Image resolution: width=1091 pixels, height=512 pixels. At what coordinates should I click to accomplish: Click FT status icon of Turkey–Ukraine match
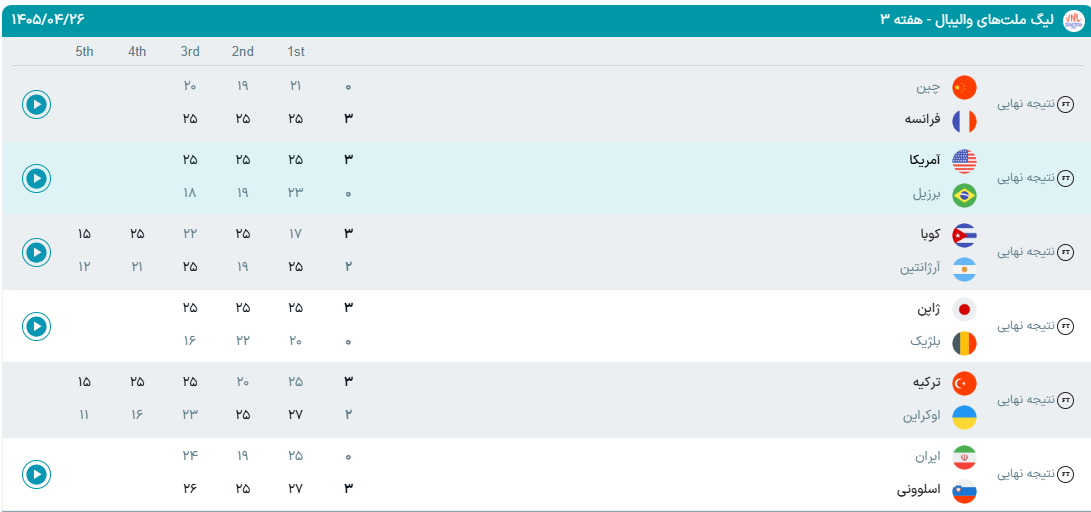pyautogui.click(x=1065, y=400)
